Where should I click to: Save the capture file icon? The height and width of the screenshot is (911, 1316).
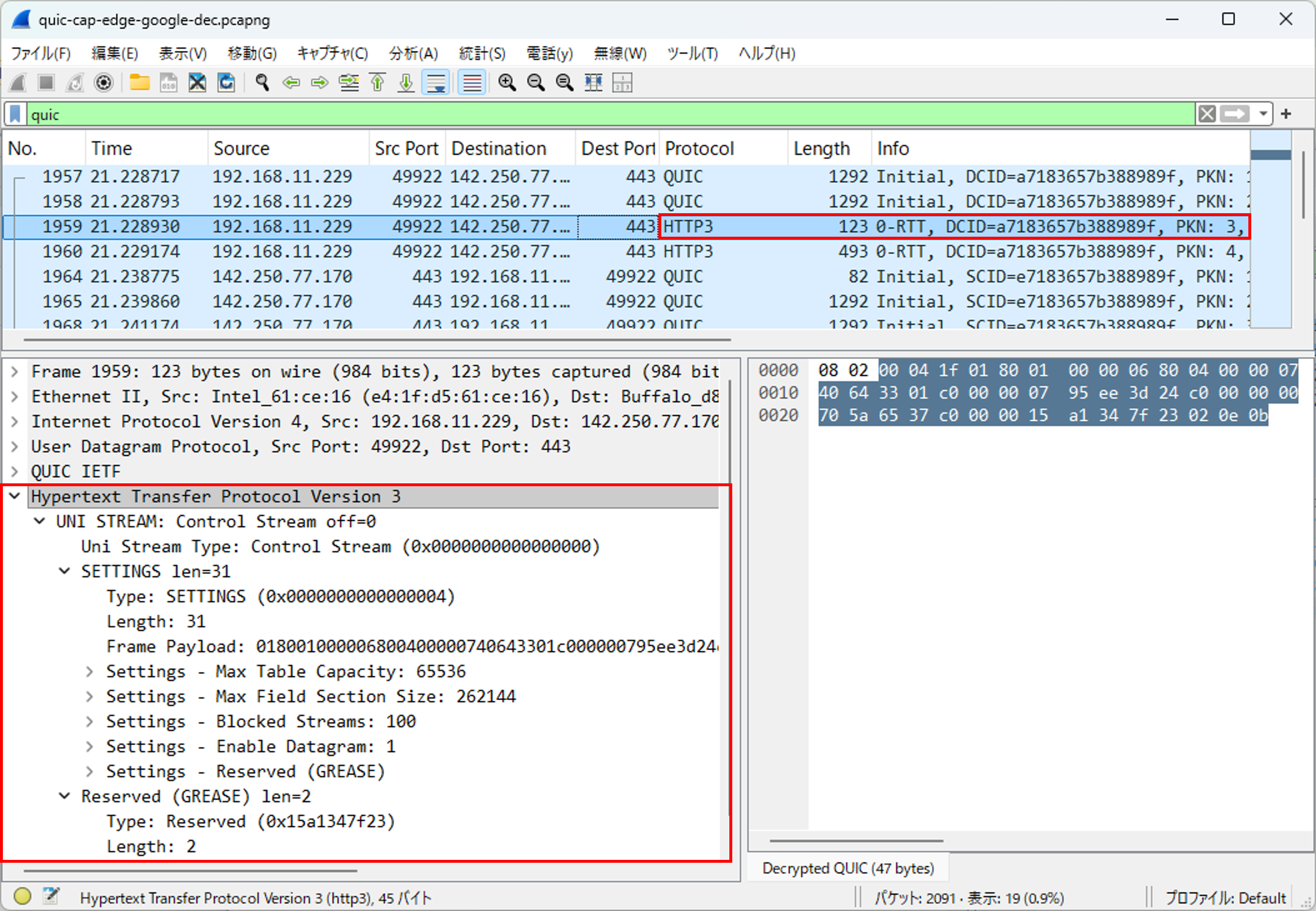click(168, 83)
